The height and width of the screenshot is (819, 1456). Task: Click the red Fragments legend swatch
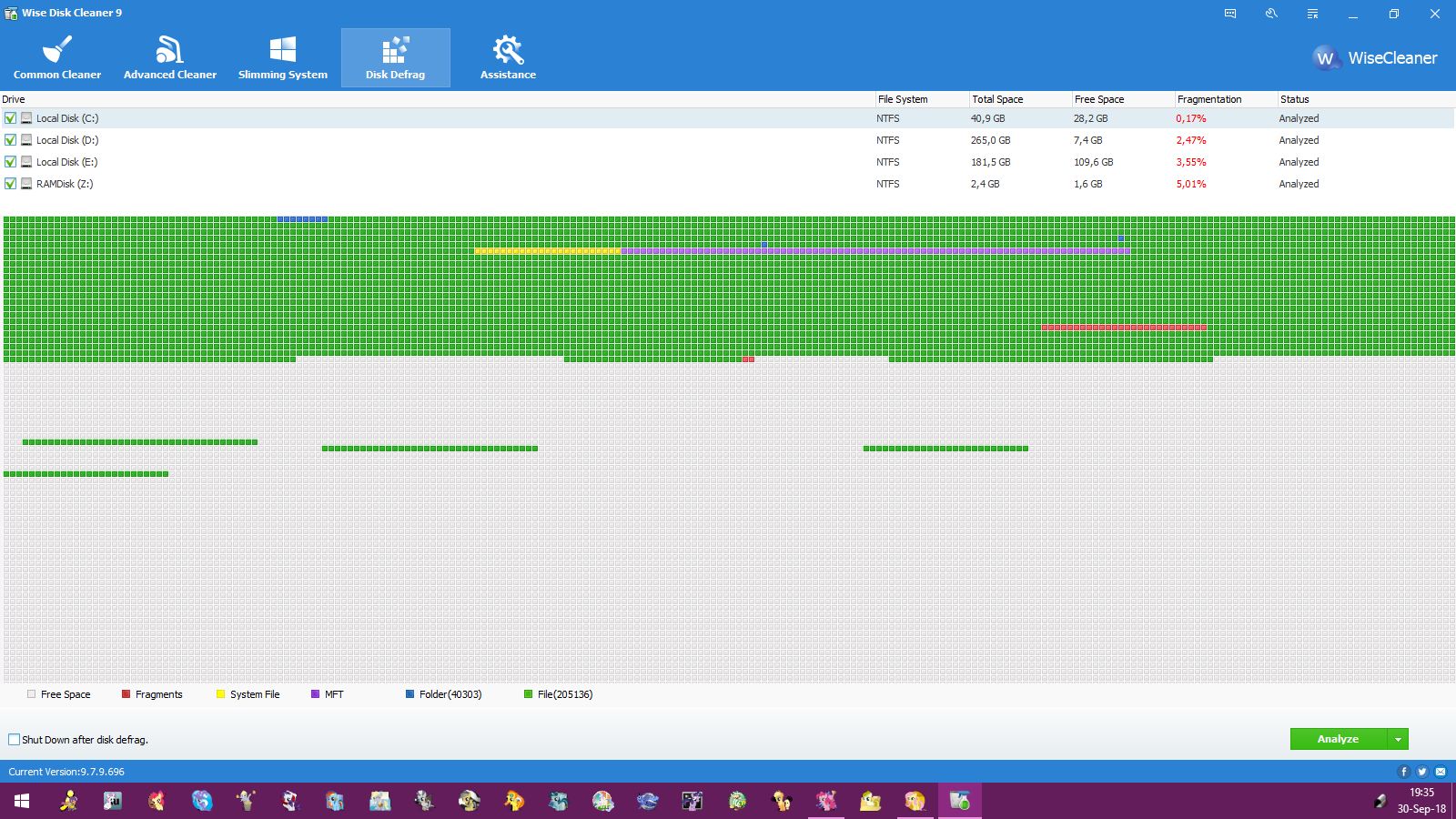[126, 694]
